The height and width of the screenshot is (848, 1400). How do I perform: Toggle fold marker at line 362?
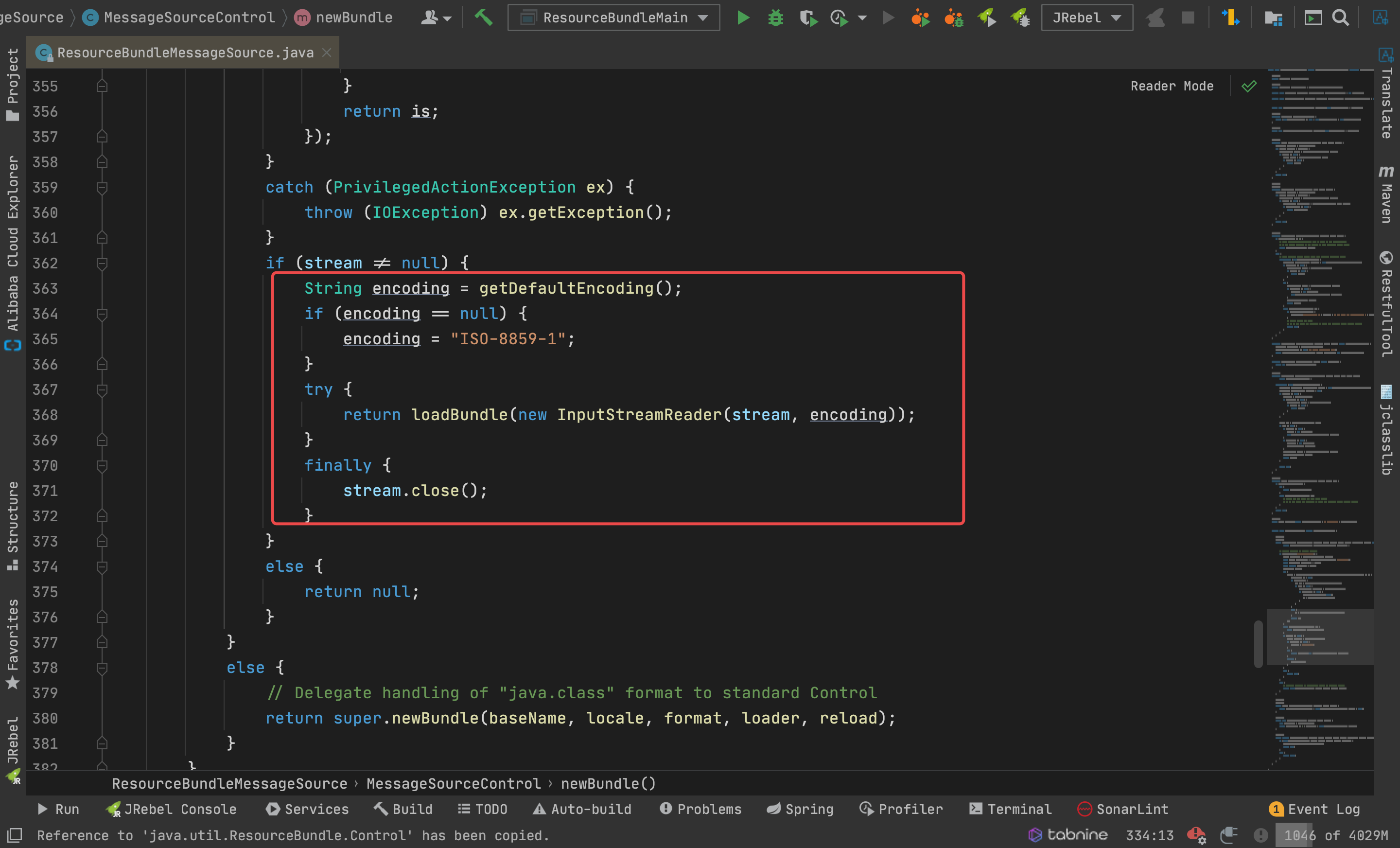pyautogui.click(x=102, y=263)
